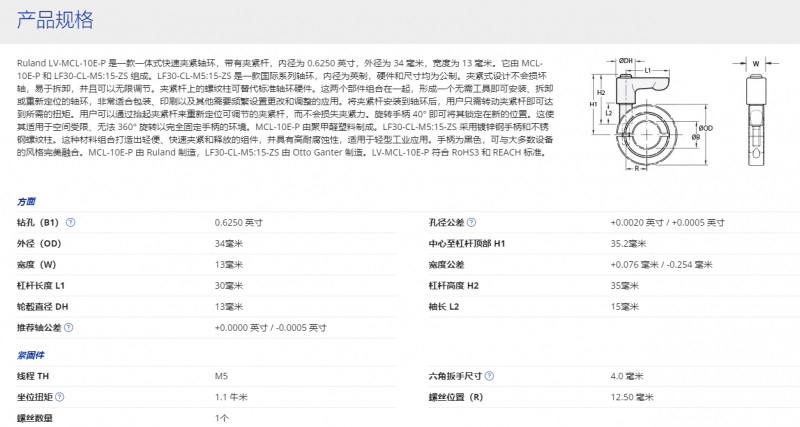Select the 螺丝位置 (R) label

pyautogui.click(x=456, y=397)
